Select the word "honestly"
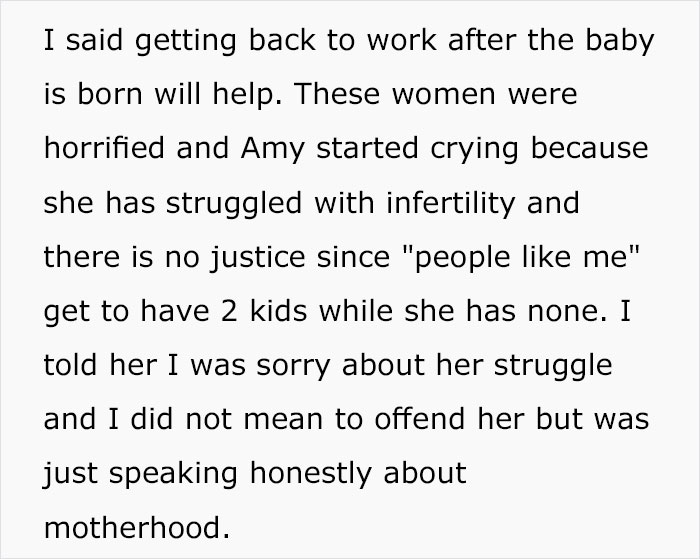Image resolution: width=700 pixels, height=559 pixels. click(310, 475)
